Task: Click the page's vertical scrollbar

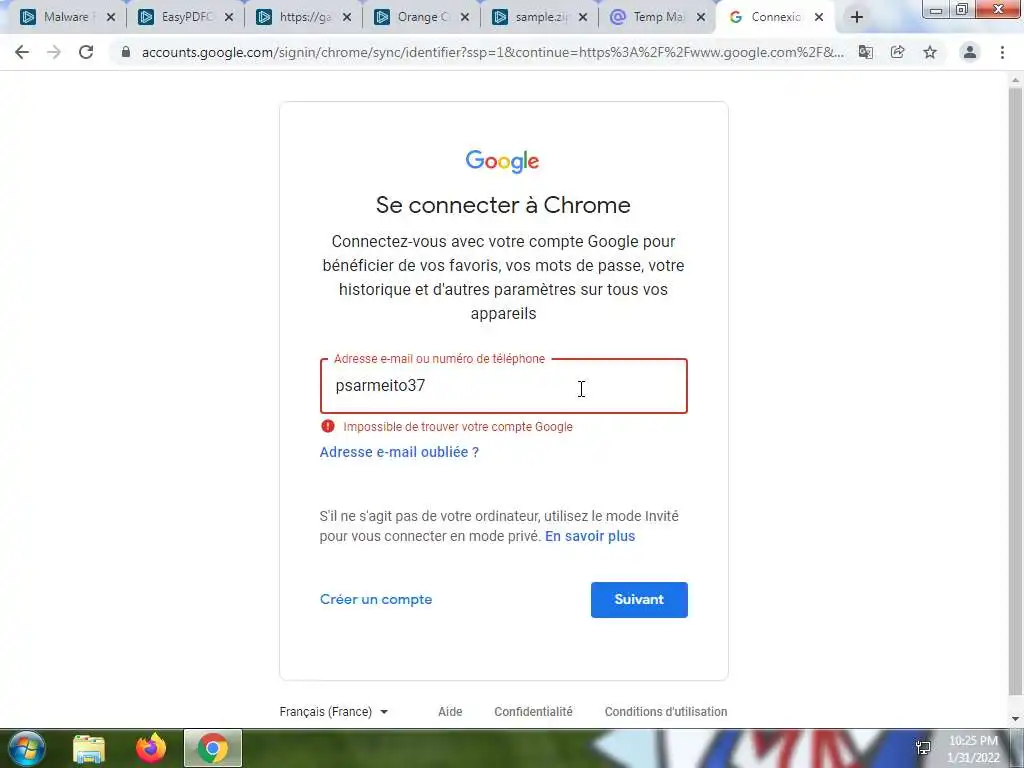Action: (1015, 392)
